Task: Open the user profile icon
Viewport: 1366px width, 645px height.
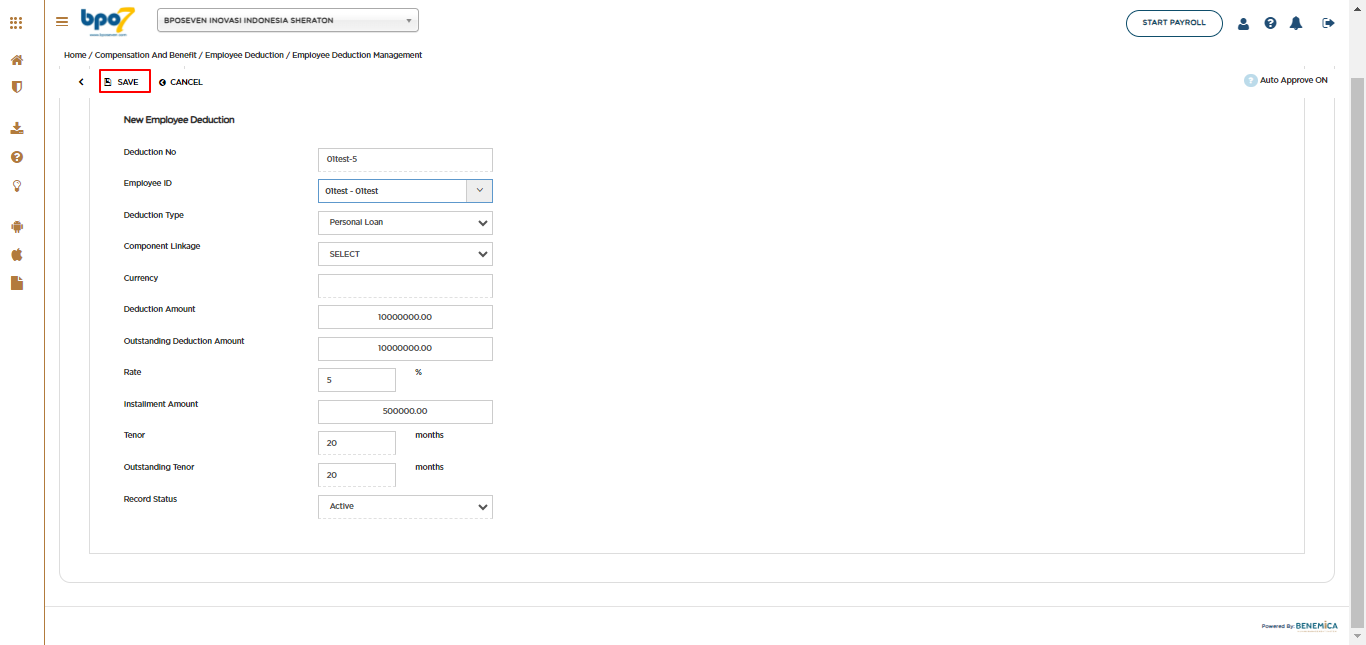Action: coord(1243,23)
